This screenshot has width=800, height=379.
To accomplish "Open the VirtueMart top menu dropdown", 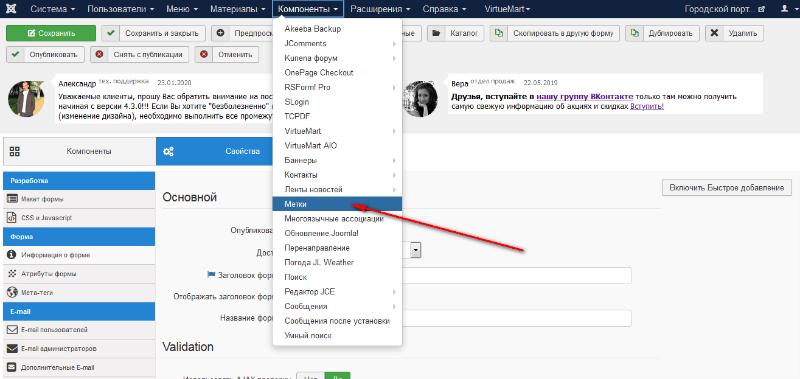I will click(x=507, y=9).
